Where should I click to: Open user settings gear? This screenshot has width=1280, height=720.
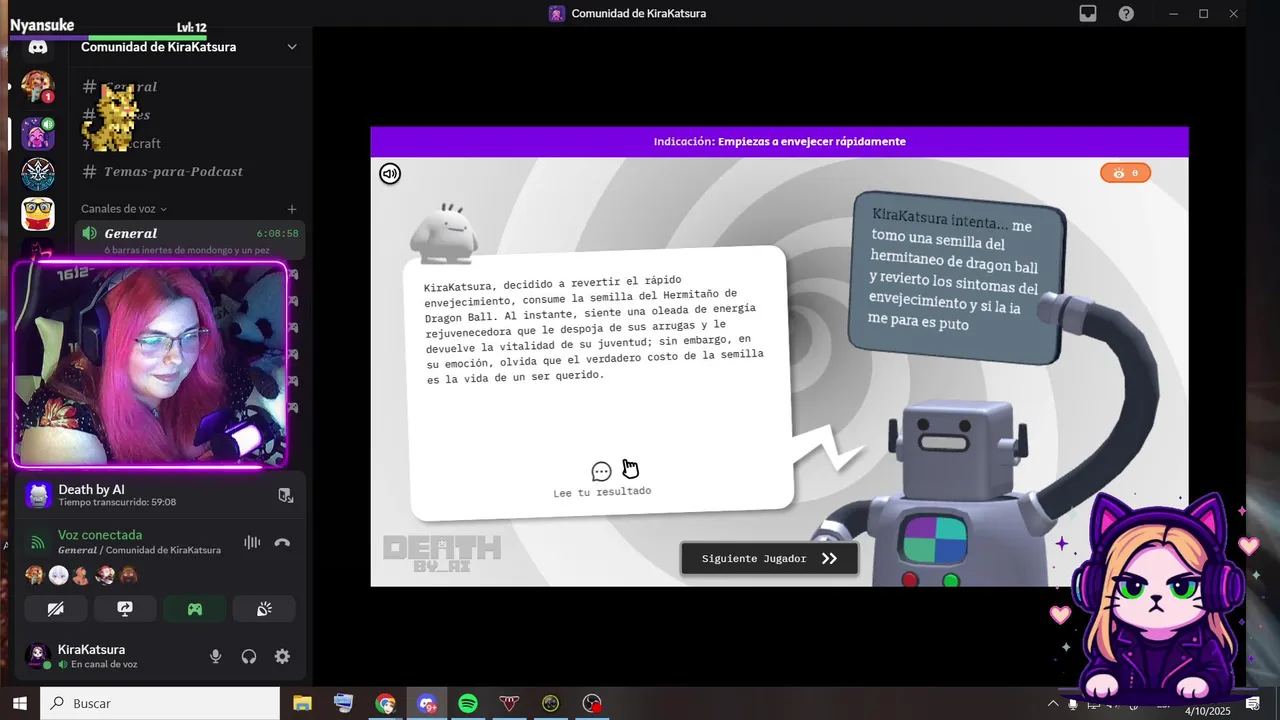click(282, 656)
